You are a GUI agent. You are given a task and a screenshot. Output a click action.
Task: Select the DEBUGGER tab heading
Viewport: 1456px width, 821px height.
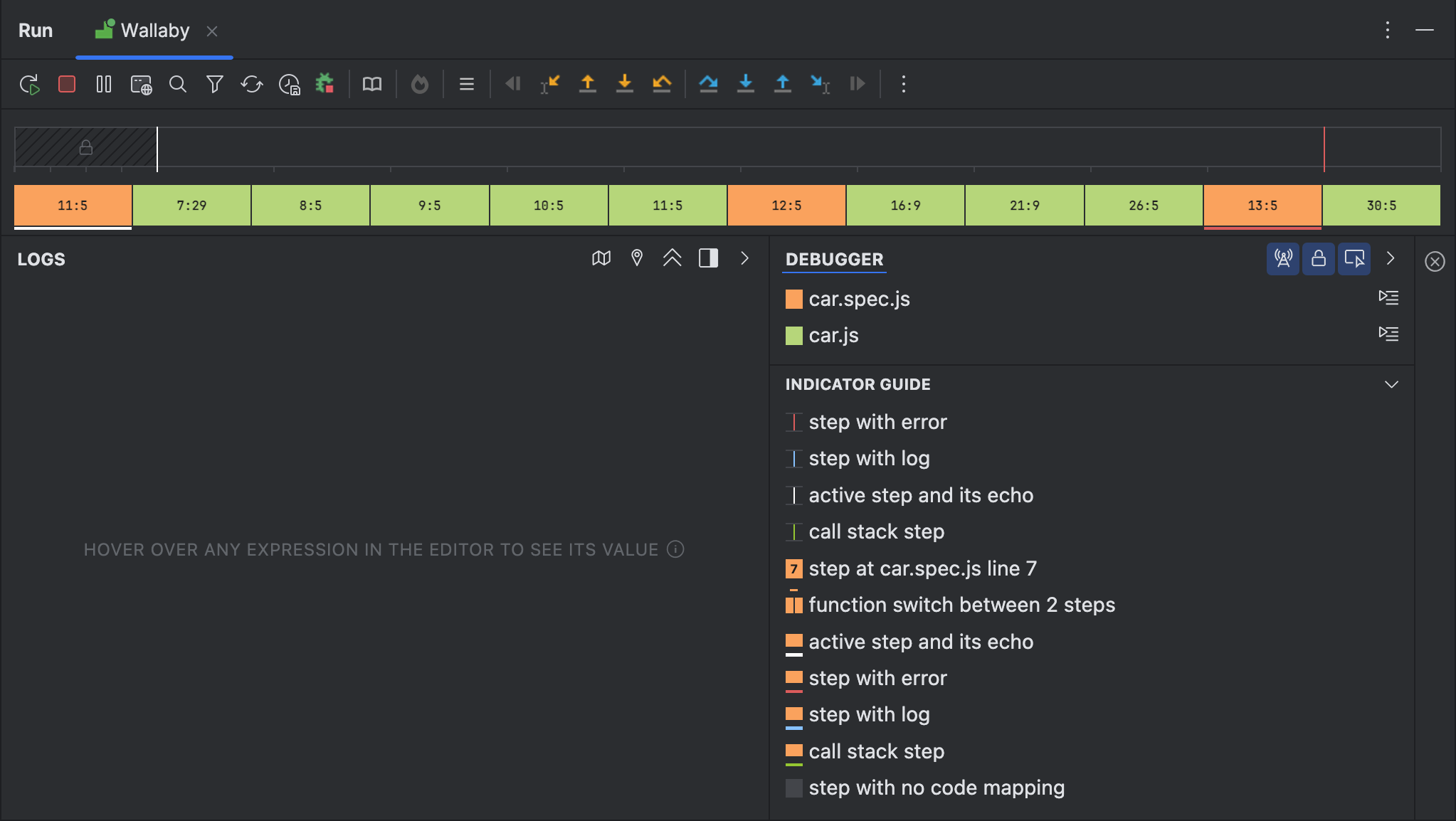(835, 260)
